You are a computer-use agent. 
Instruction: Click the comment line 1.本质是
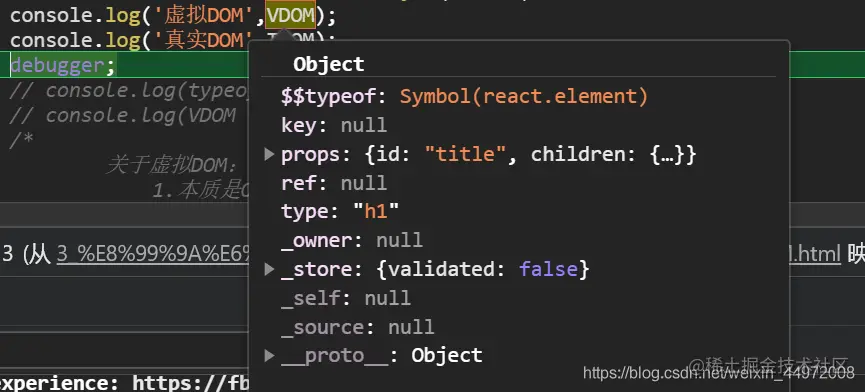click(x=201, y=190)
